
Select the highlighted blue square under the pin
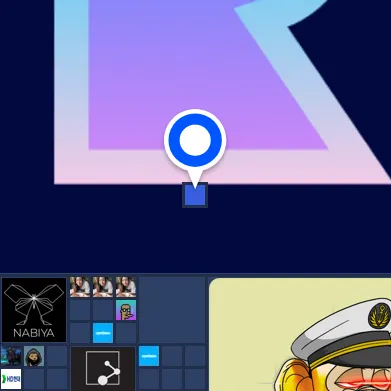195,195
